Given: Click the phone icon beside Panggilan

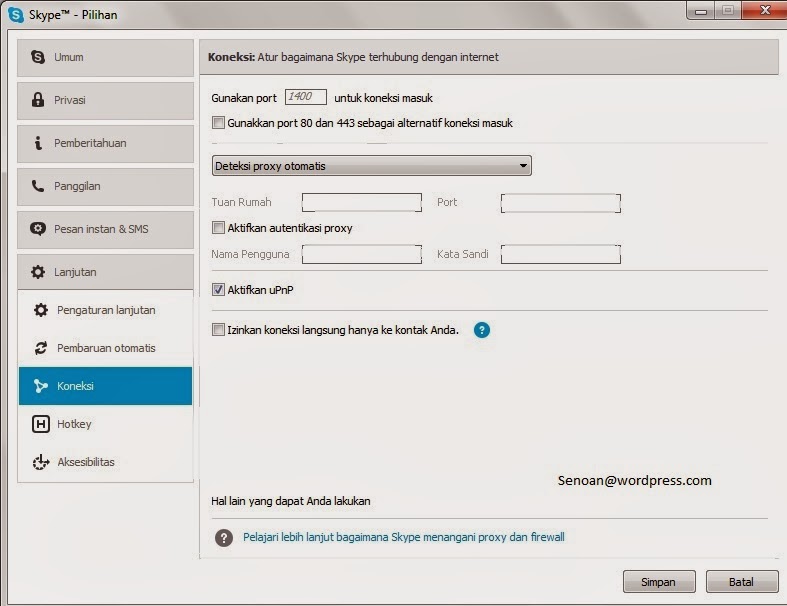Looking at the screenshot, I should coord(39,186).
